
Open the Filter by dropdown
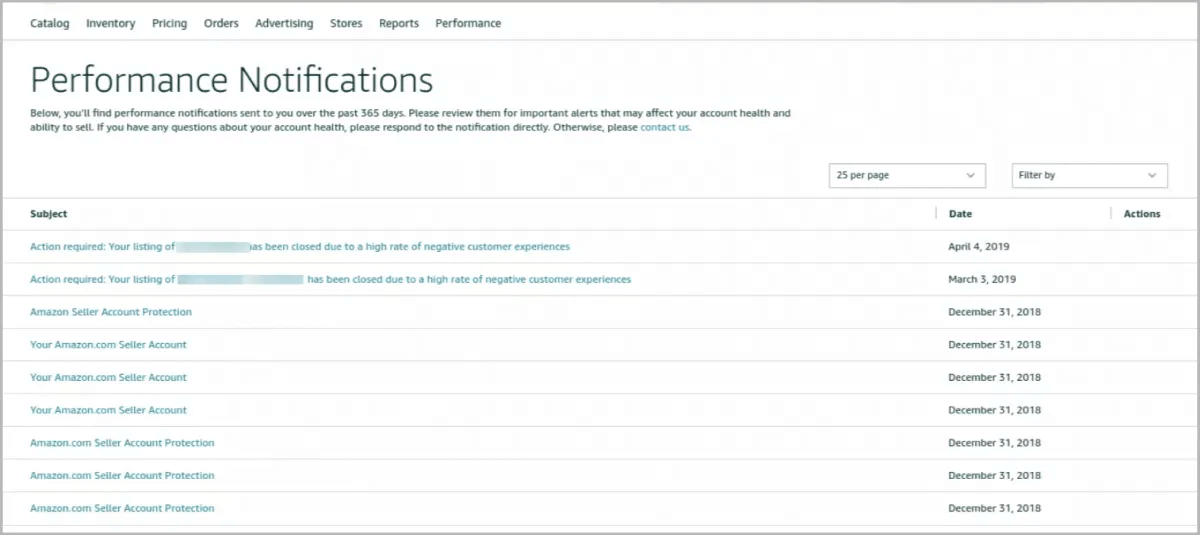pos(1089,175)
